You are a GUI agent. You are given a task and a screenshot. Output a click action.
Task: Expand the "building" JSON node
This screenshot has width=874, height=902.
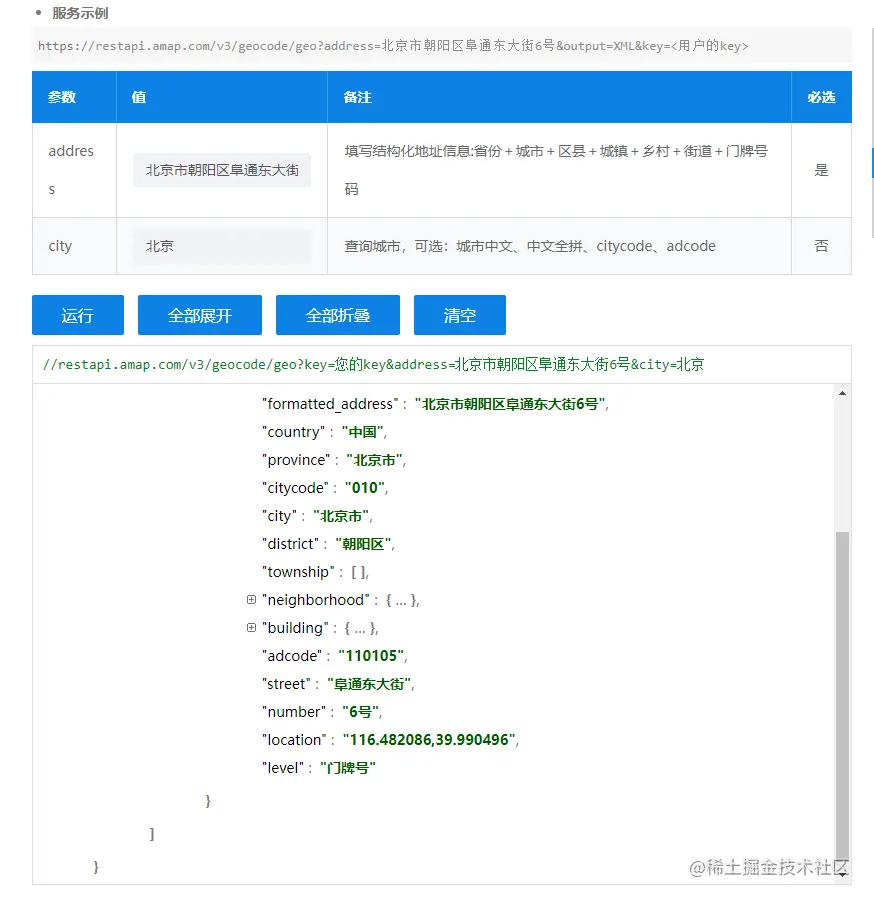251,628
